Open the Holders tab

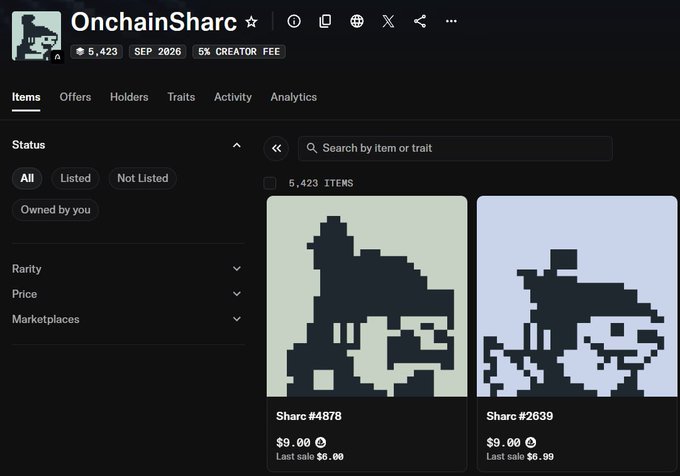[x=129, y=97]
